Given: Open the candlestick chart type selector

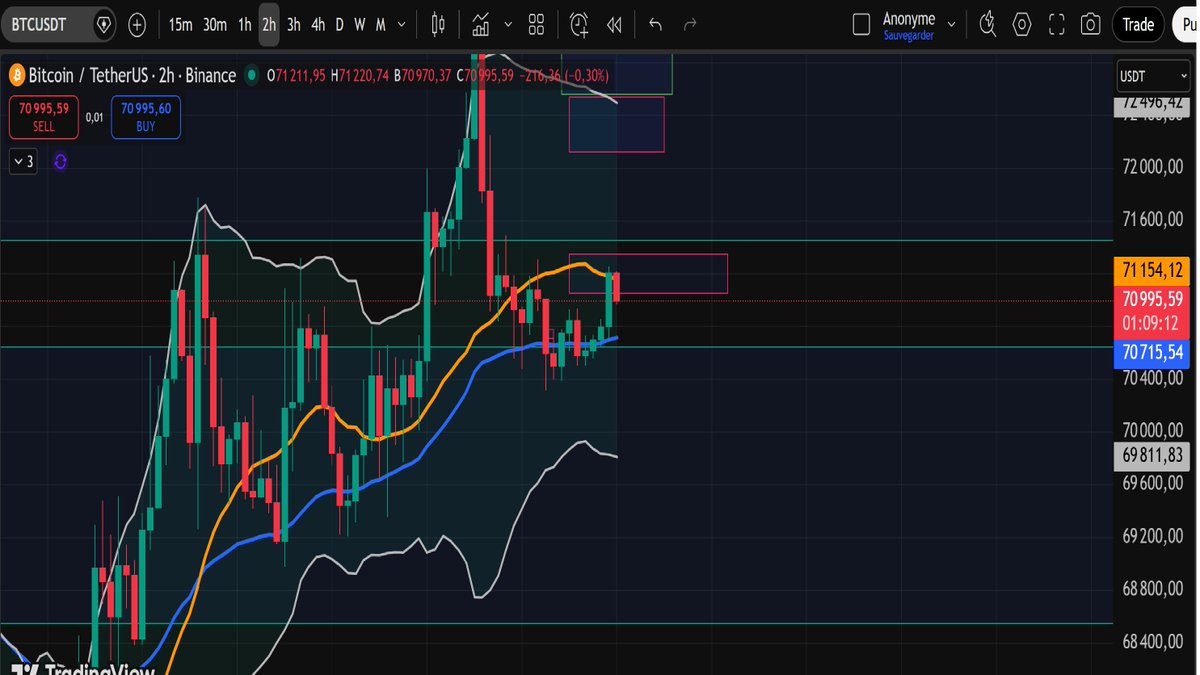Looking at the screenshot, I should [x=438, y=25].
